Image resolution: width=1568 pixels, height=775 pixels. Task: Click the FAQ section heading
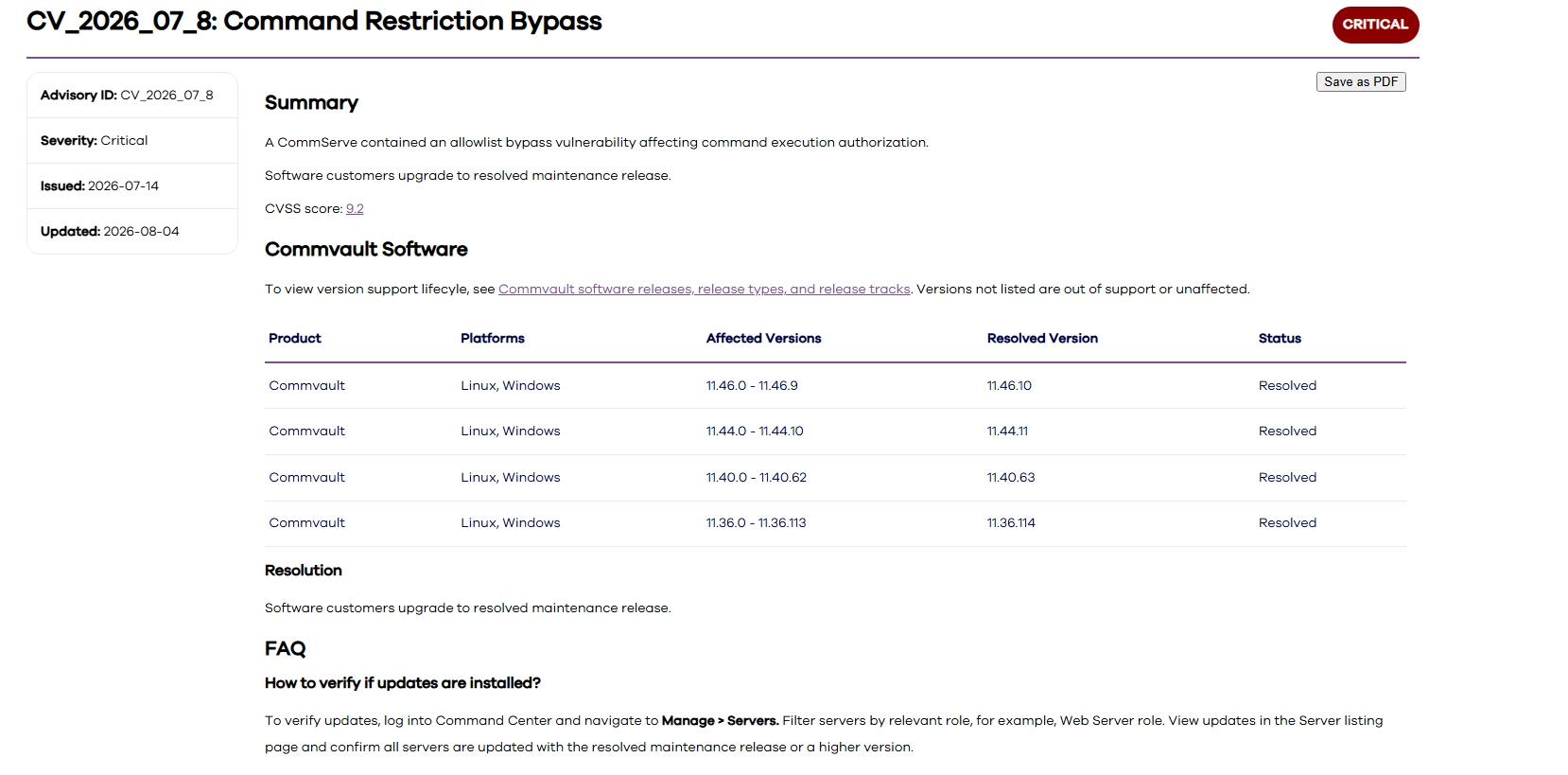point(286,649)
